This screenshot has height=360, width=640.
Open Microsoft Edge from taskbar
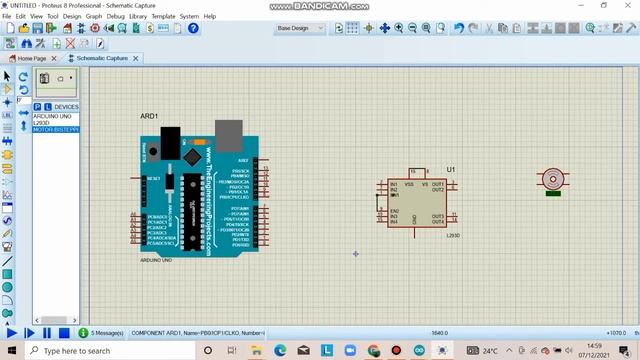tap(280, 350)
